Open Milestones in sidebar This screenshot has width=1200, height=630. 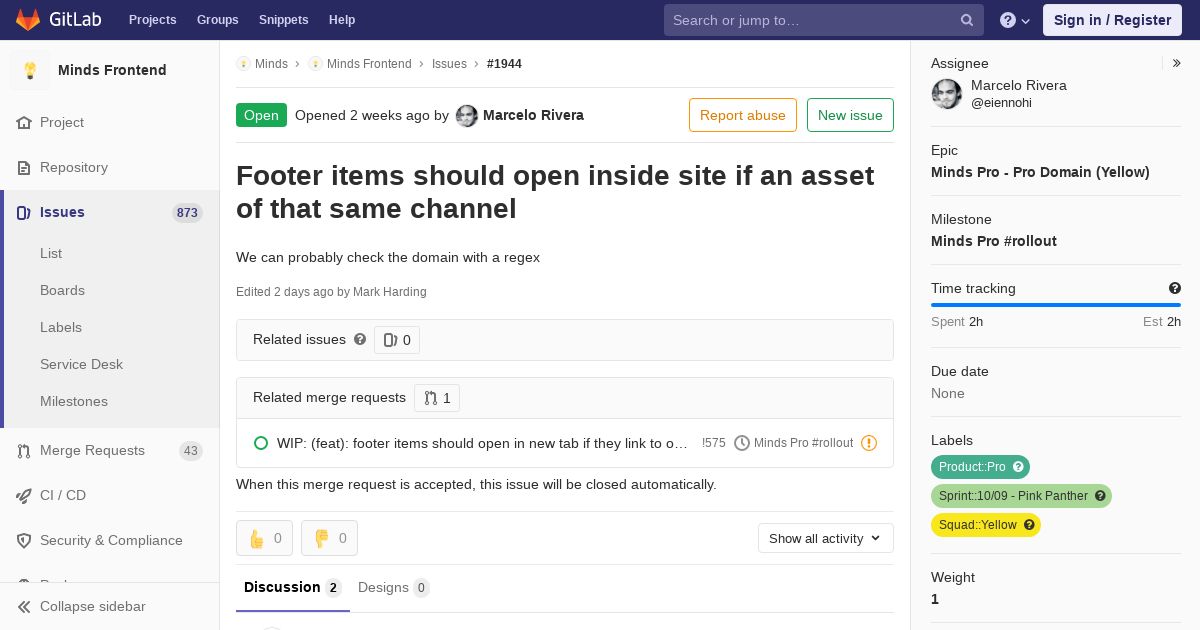(74, 402)
